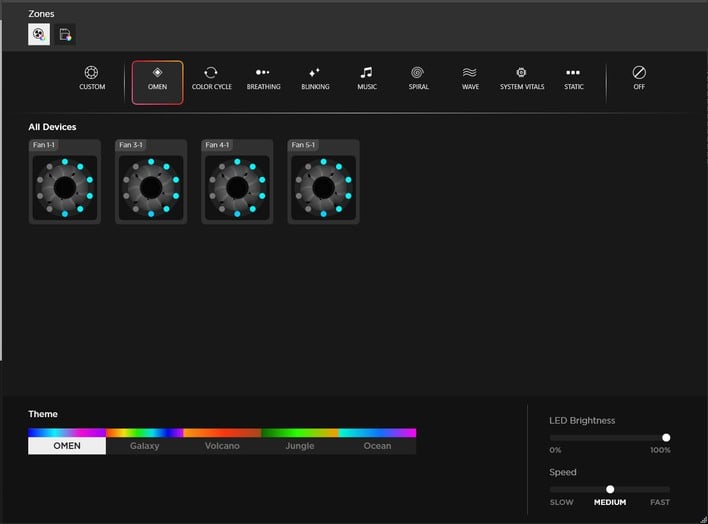The width and height of the screenshot is (708, 524).
Task: Click the Speed slider handle
Action: point(610,489)
